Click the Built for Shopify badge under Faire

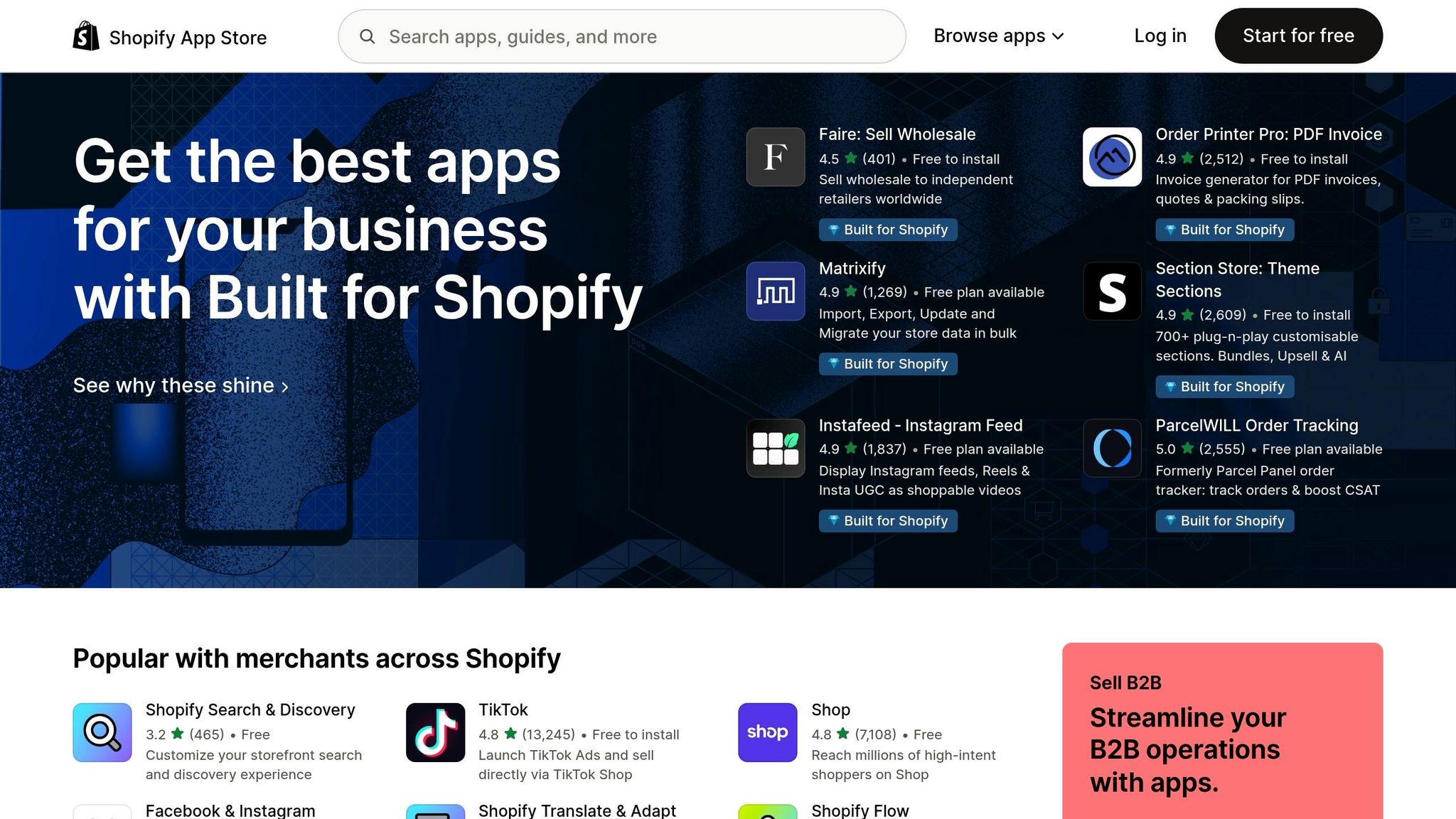click(888, 230)
